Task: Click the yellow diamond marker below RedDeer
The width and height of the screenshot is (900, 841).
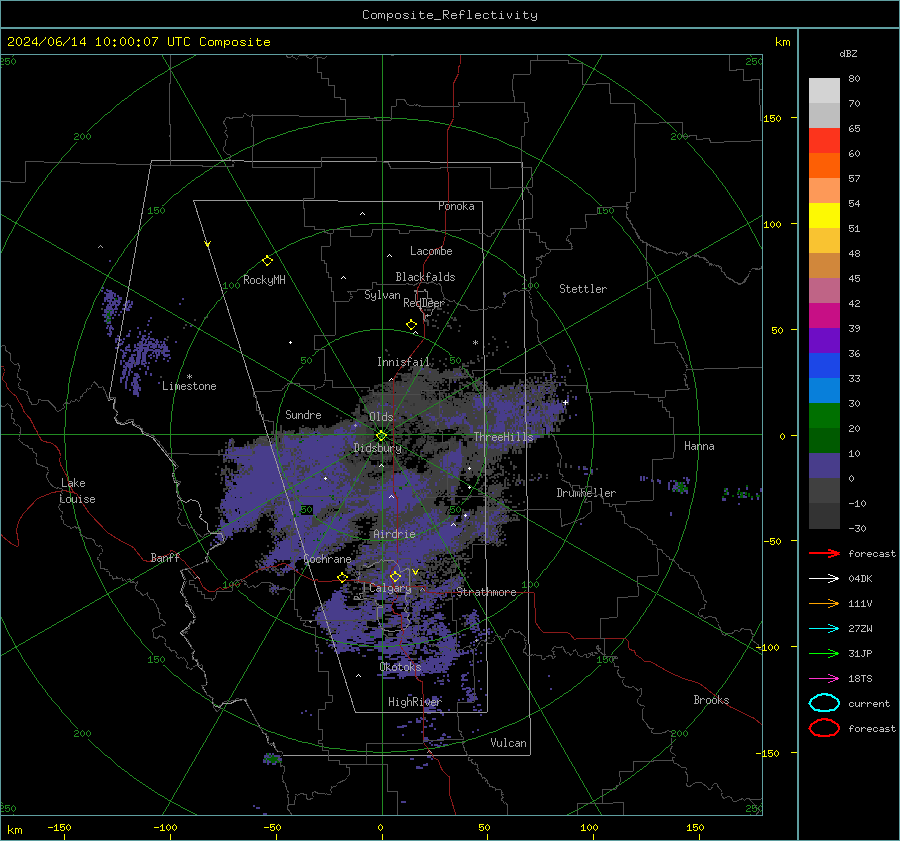Action: pyautogui.click(x=411, y=325)
